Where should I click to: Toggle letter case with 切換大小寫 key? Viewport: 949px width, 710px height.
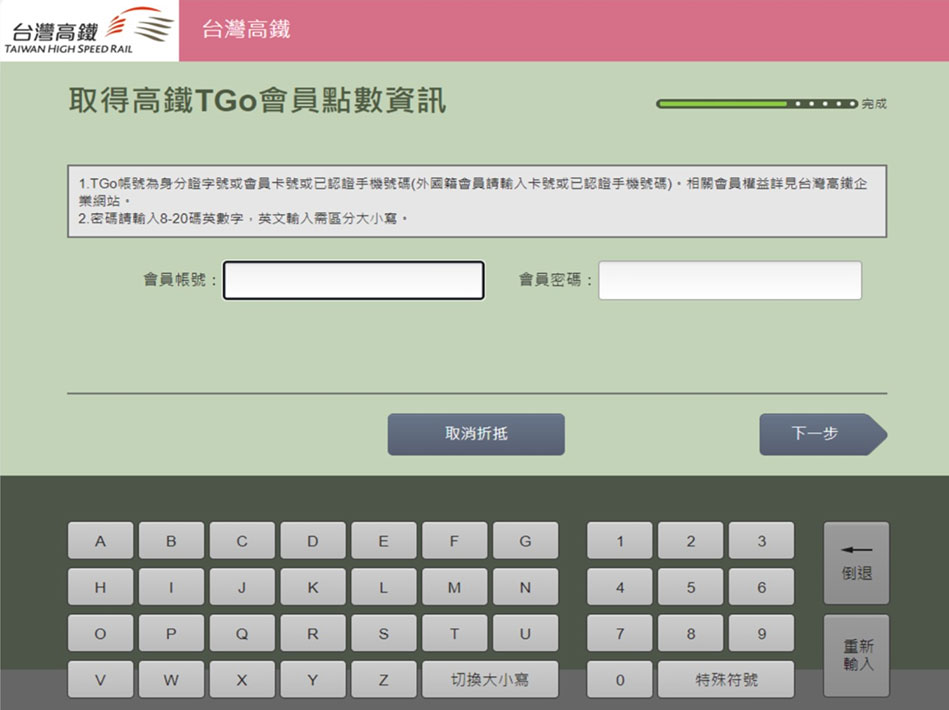tap(489, 680)
